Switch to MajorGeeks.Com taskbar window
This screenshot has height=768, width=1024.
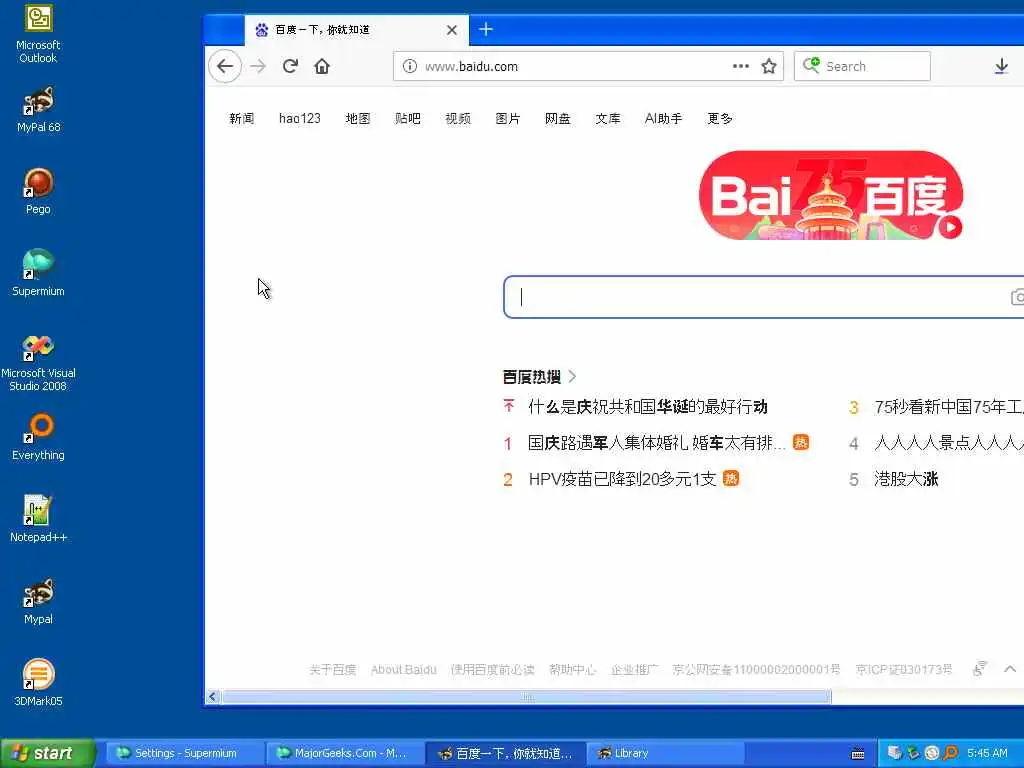345,753
